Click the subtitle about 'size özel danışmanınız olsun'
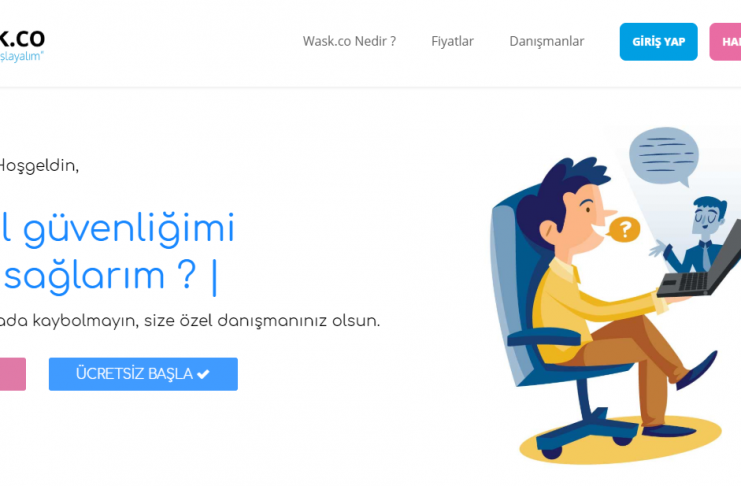This screenshot has width=741, height=486. tap(190, 321)
